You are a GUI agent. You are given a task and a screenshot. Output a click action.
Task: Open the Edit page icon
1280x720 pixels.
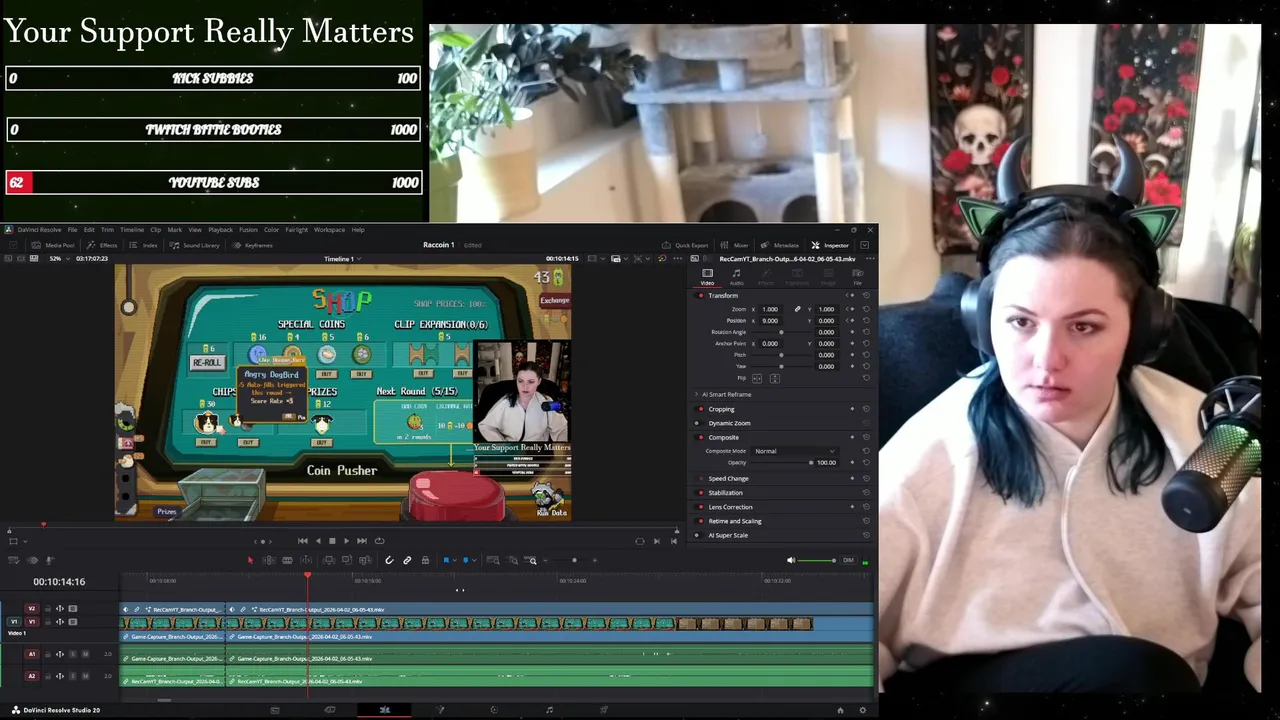(x=385, y=710)
